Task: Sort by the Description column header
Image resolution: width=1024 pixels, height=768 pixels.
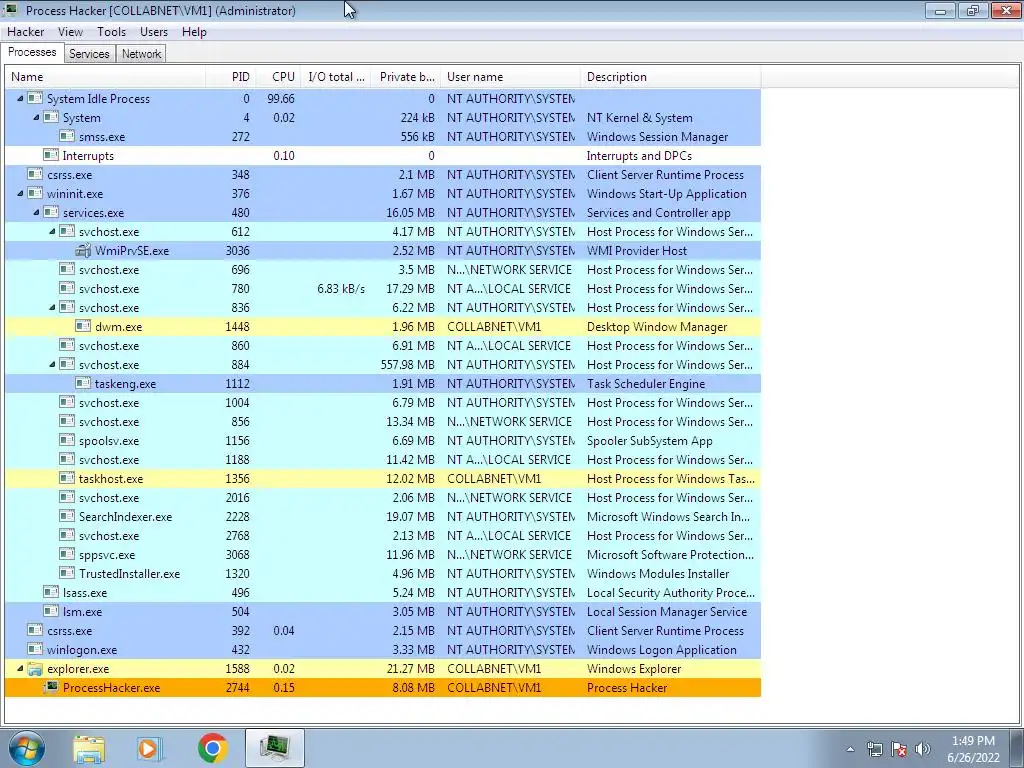Action: point(671,76)
